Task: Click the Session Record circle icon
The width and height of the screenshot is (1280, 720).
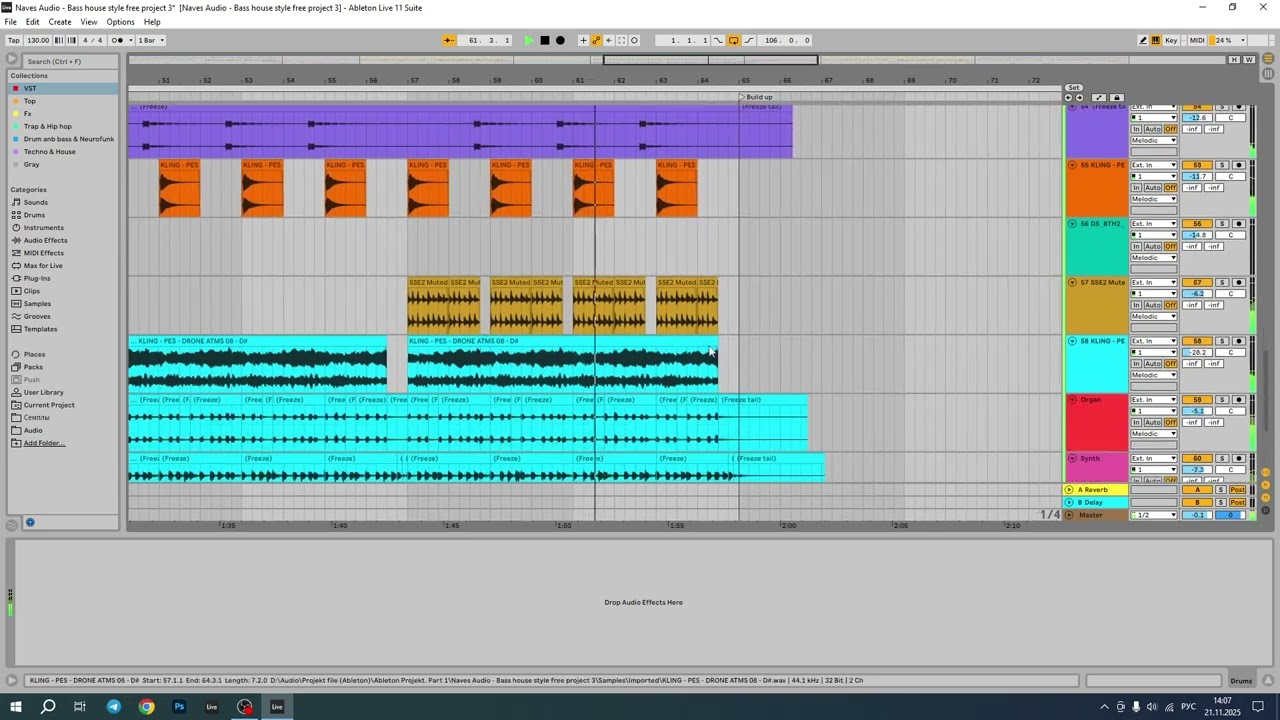Action: click(634, 40)
